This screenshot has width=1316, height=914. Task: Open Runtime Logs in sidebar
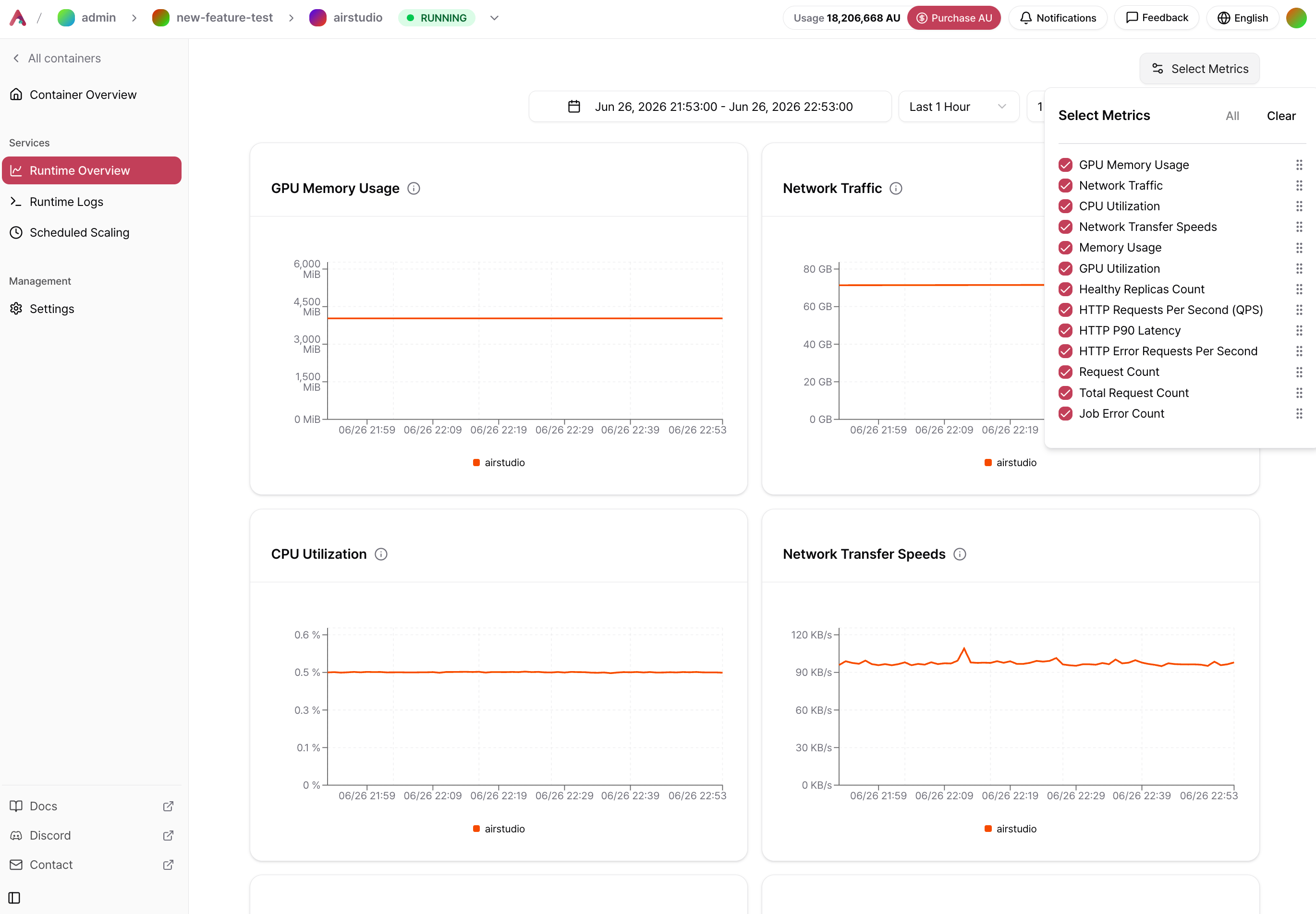pos(92,202)
